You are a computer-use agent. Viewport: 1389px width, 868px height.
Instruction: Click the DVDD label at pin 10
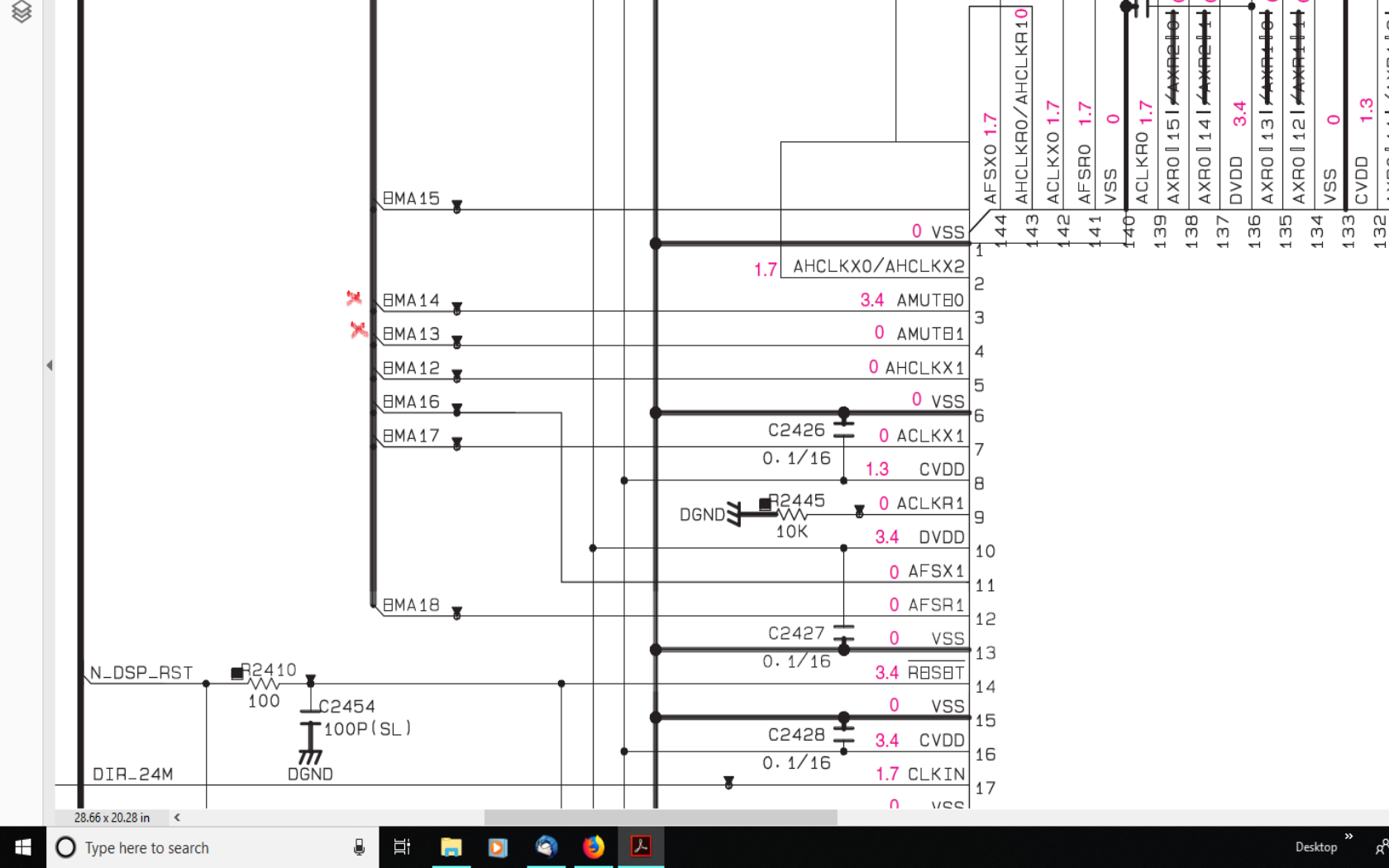tap(942, 537)
